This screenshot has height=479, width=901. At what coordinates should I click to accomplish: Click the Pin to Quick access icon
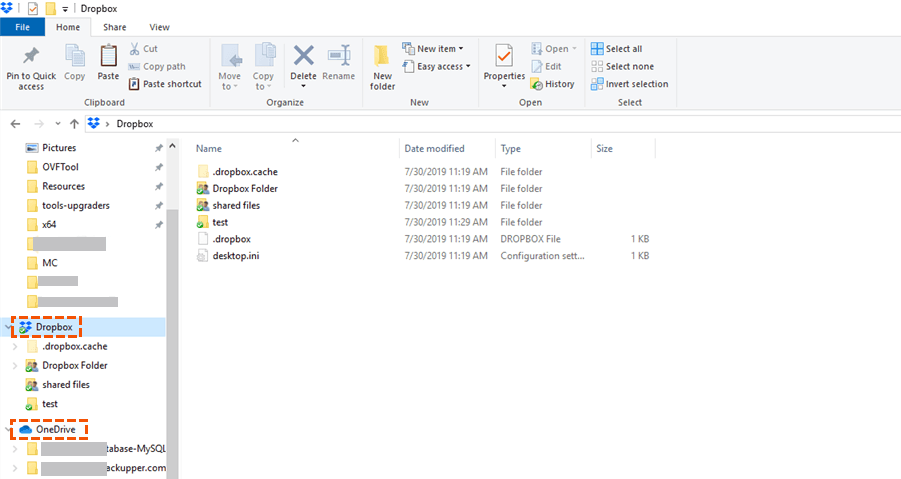click(x=30, y=57)
